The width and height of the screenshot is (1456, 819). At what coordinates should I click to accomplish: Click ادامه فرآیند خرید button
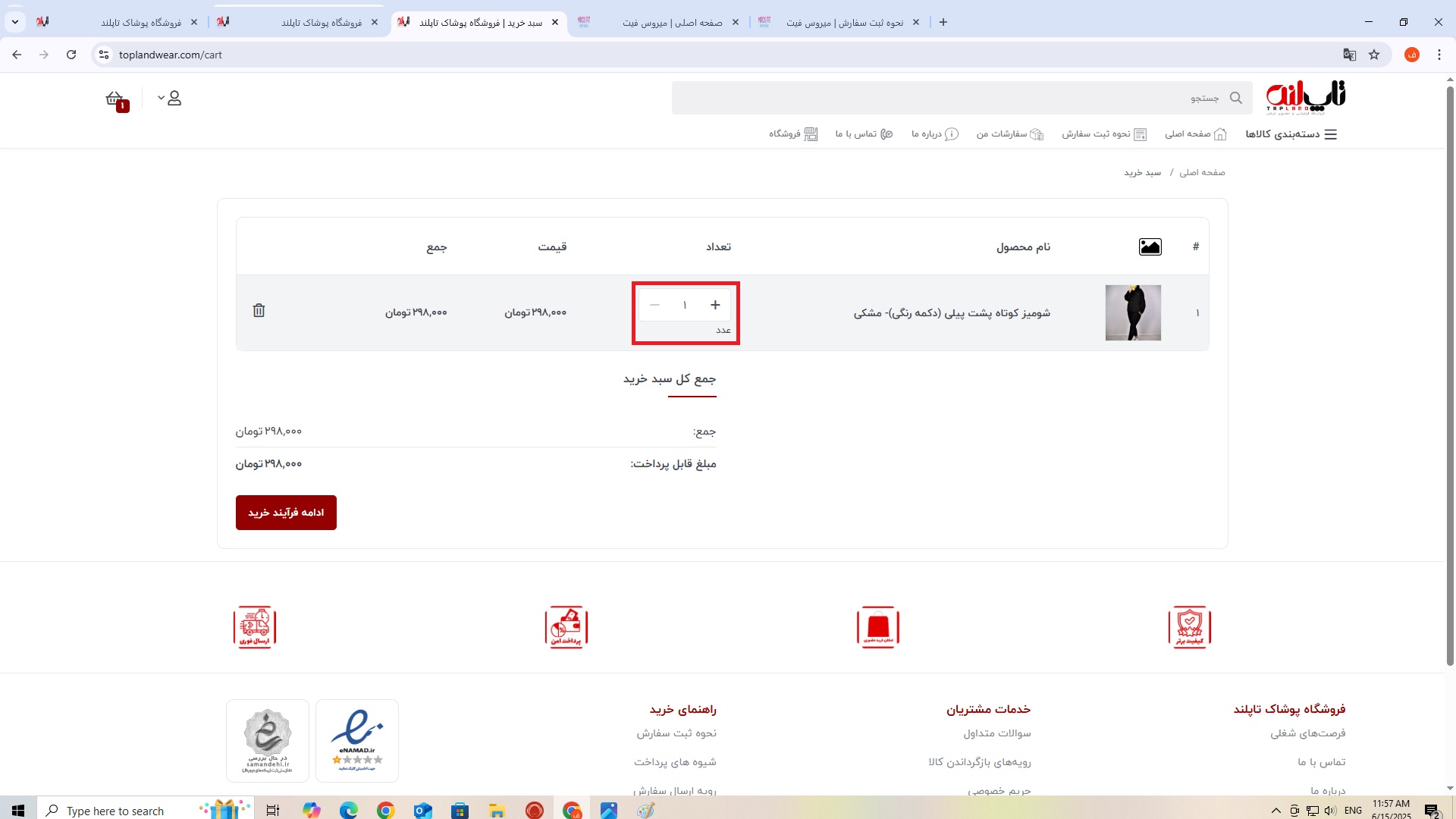[286, 513]
